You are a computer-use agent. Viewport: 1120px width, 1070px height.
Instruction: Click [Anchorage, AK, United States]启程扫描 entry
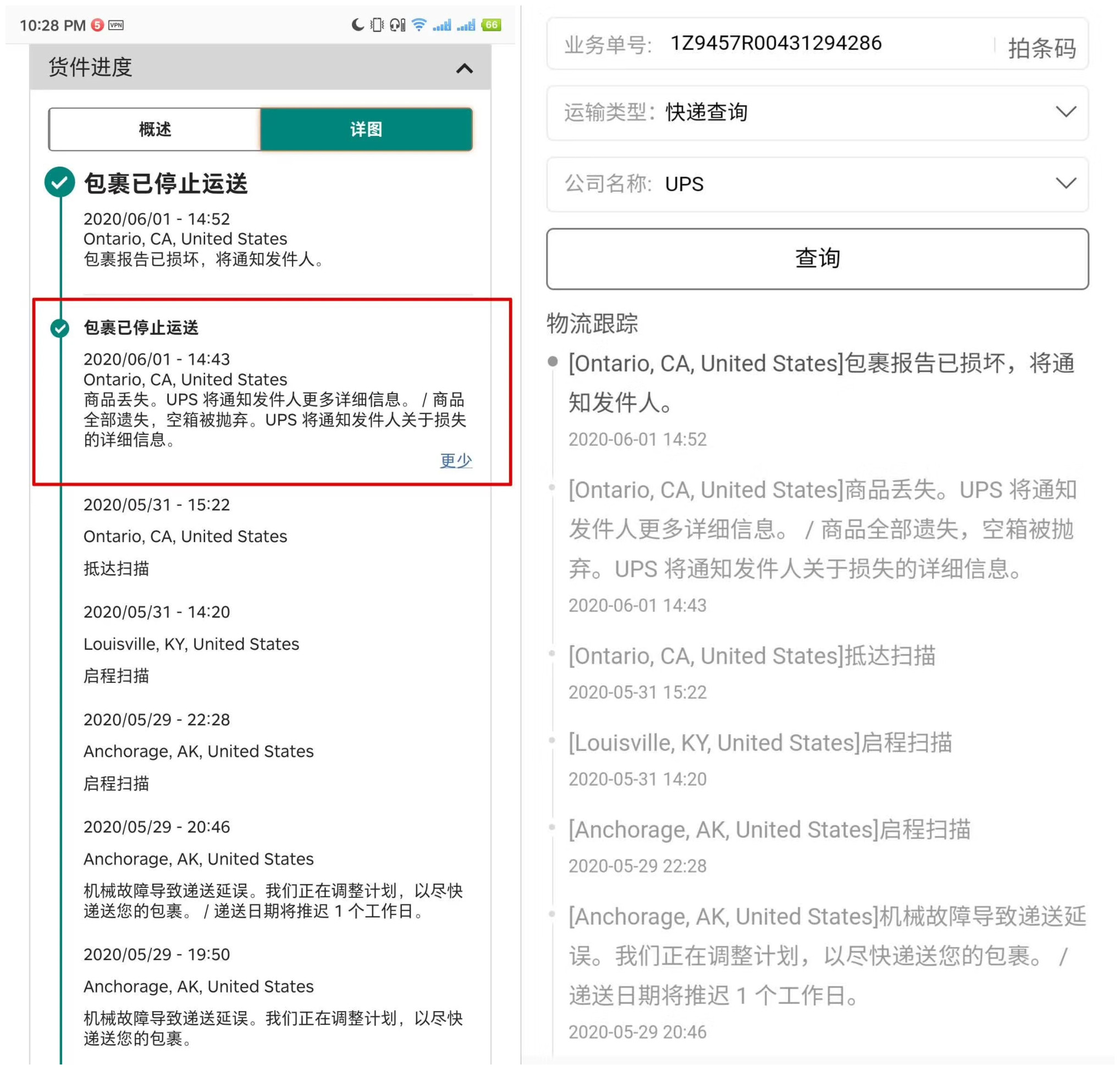pos(769,830)
